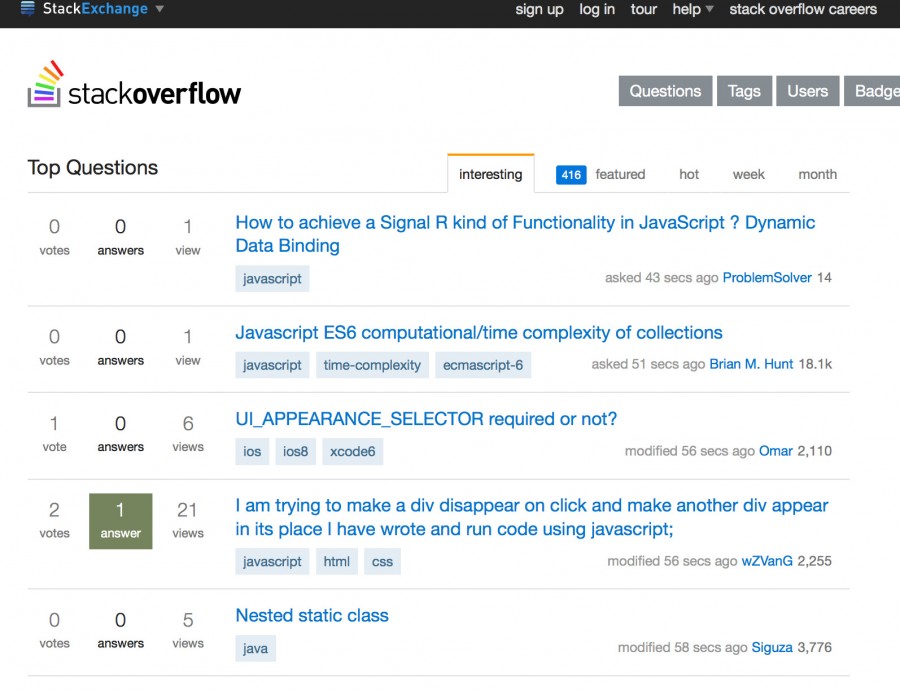Click the log in link
The image size is (900, 691).
pos(597,9)
